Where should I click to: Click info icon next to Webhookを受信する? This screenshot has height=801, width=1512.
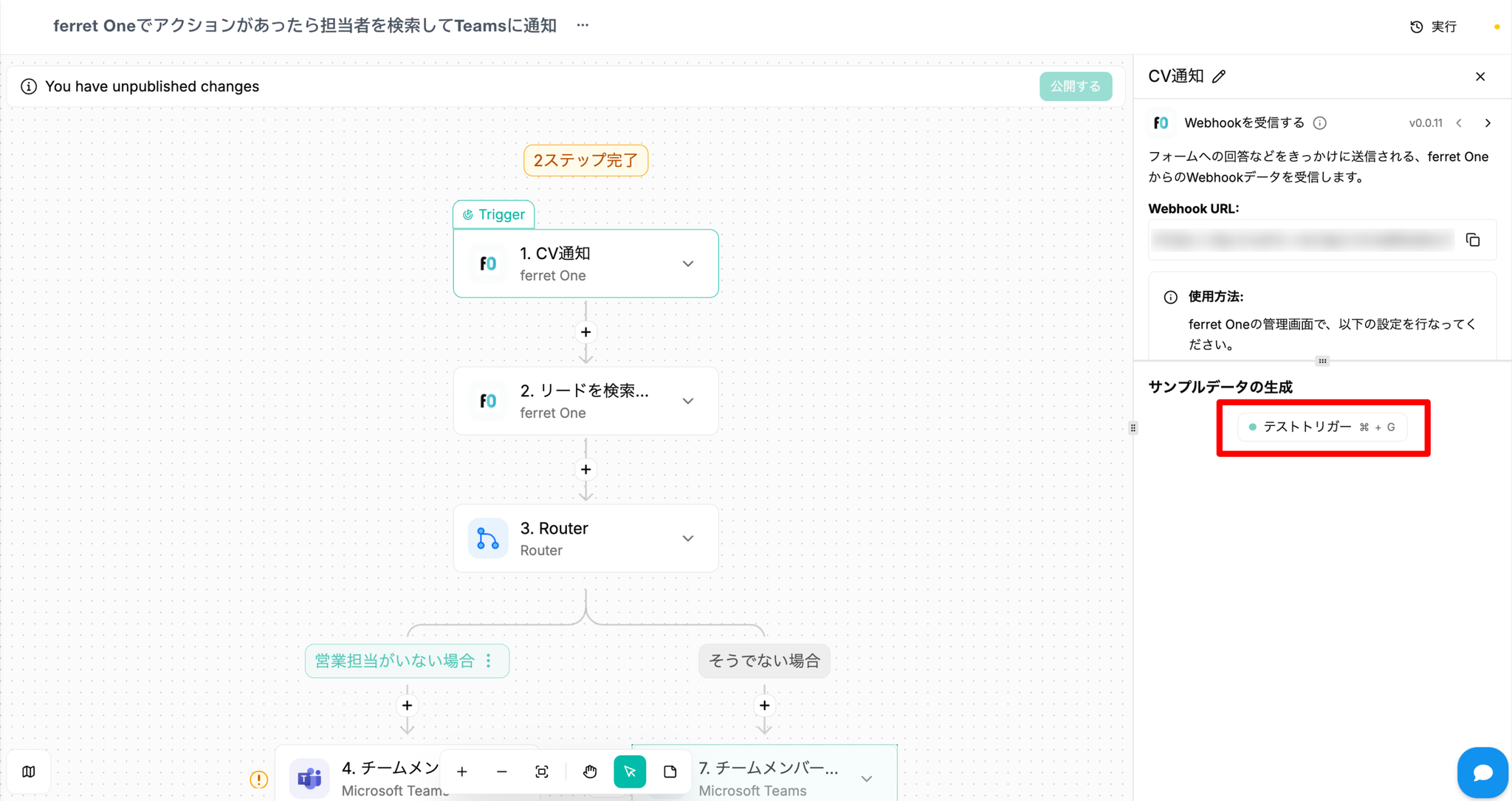(x=1320, y=123)
